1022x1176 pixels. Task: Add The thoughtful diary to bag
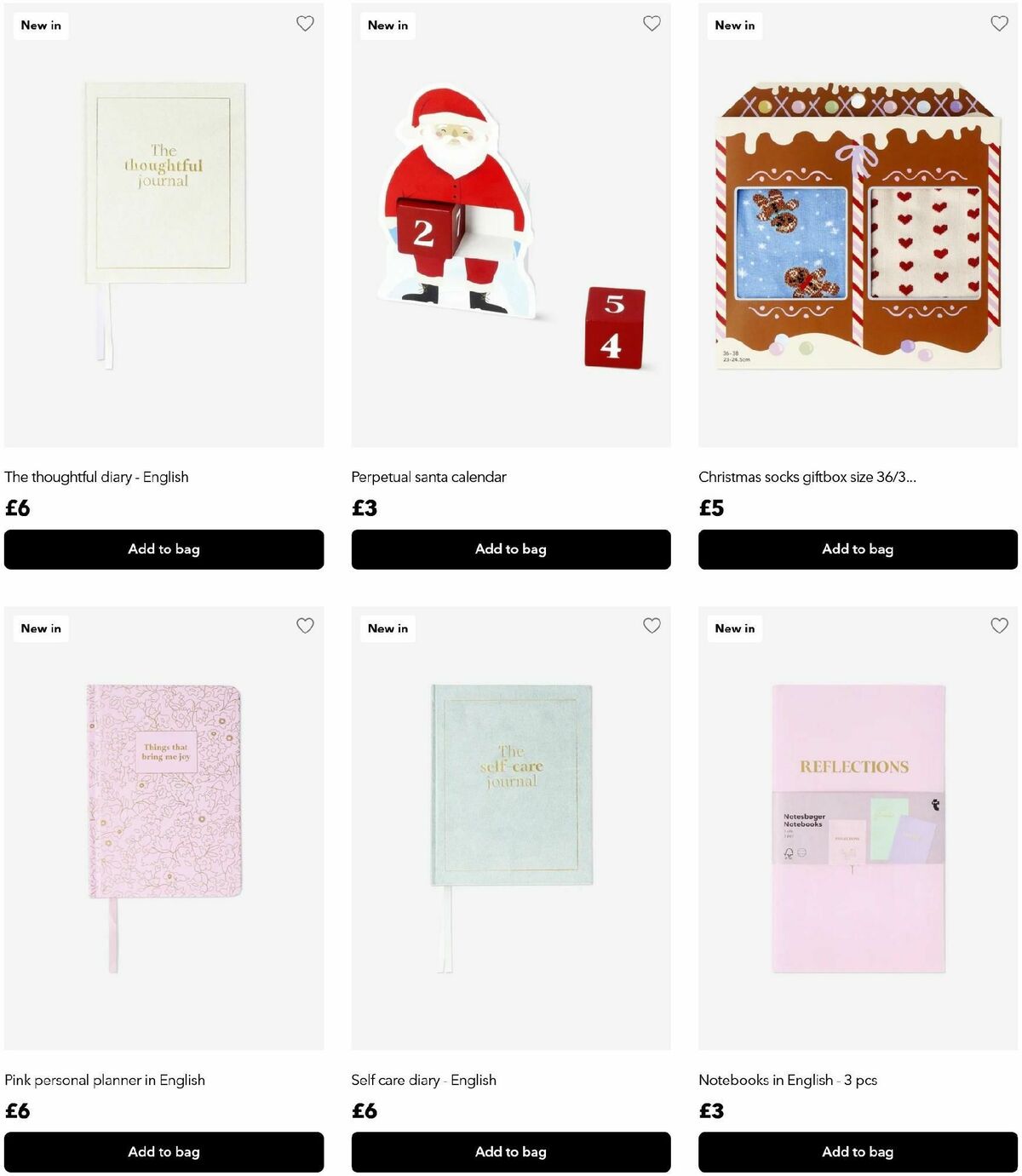(x=164, y=549)
